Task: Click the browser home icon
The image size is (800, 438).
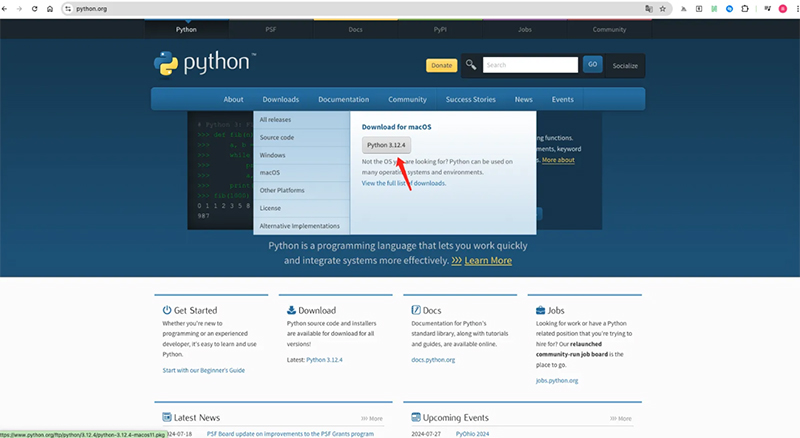Action: (x=51, y=8)
